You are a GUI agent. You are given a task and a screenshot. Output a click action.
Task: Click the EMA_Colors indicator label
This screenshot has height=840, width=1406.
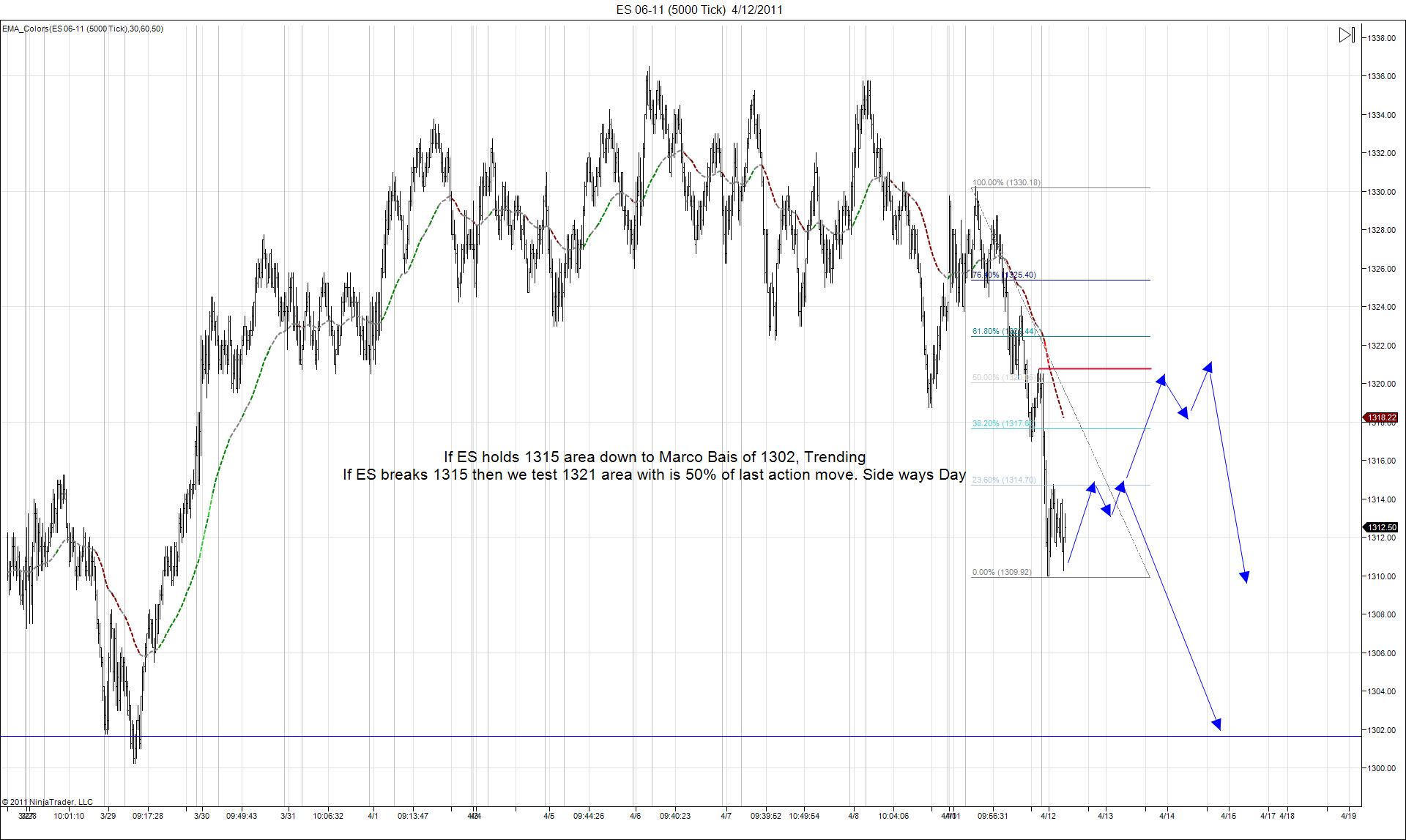(83, 29)
